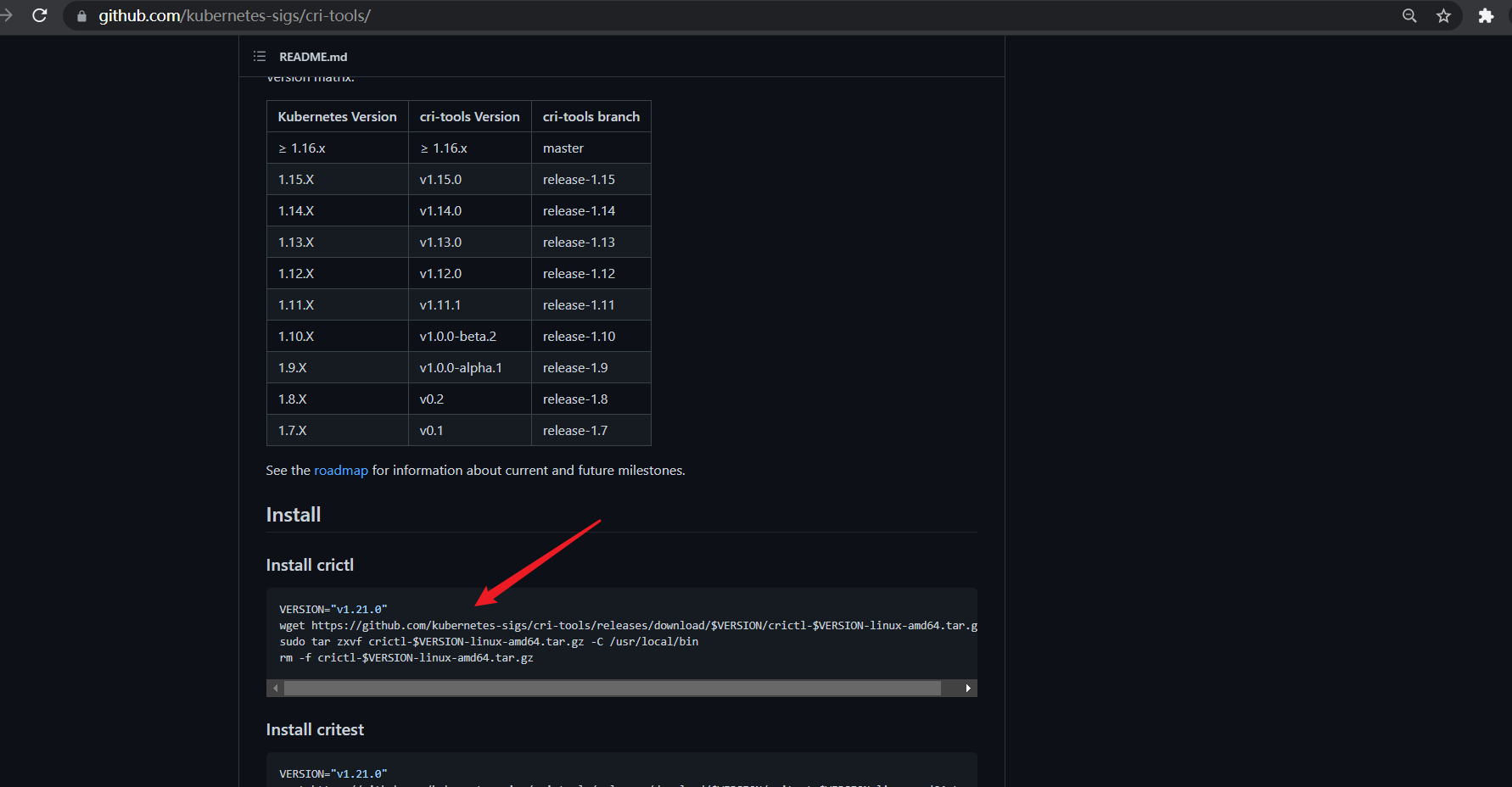Image resolution: width=1512 pixels, height=787 pixels.
Task: Click the Install section heading
Action: (x=294, y=515)
